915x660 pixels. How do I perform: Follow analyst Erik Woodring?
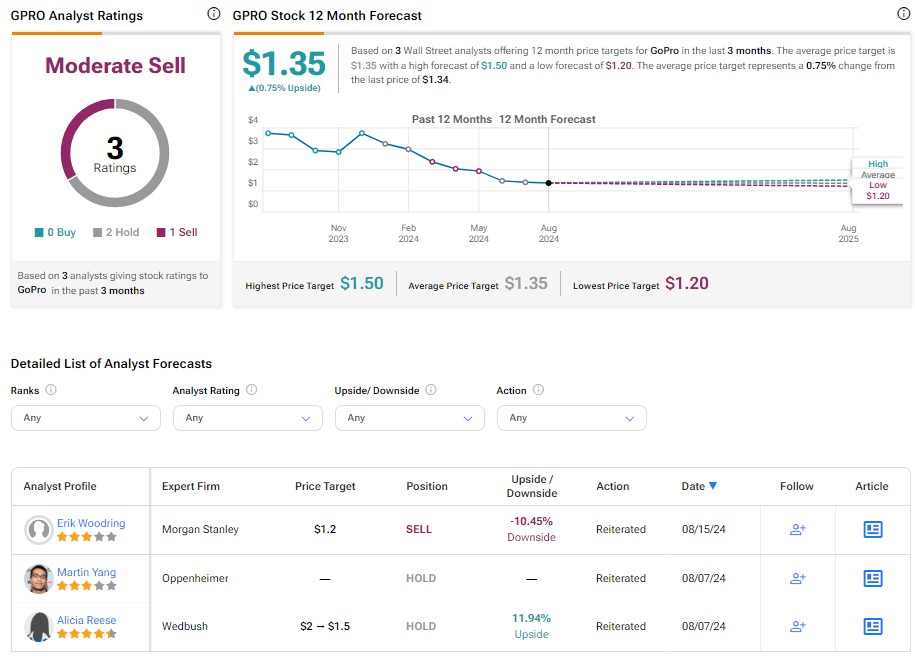(797, 530)
